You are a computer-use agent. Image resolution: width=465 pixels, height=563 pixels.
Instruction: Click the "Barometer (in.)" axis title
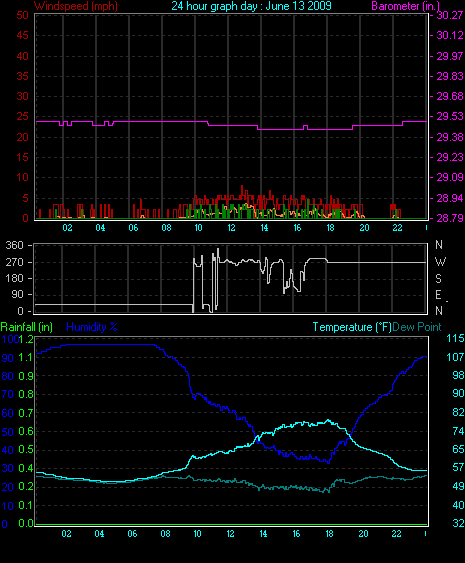click(405, 6)
